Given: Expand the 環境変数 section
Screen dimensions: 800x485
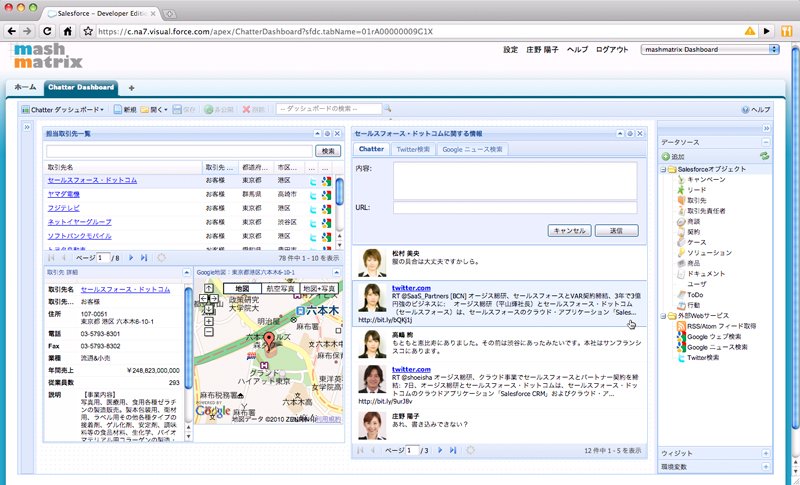Looking at the screenshot, I should tap(765, 467).
